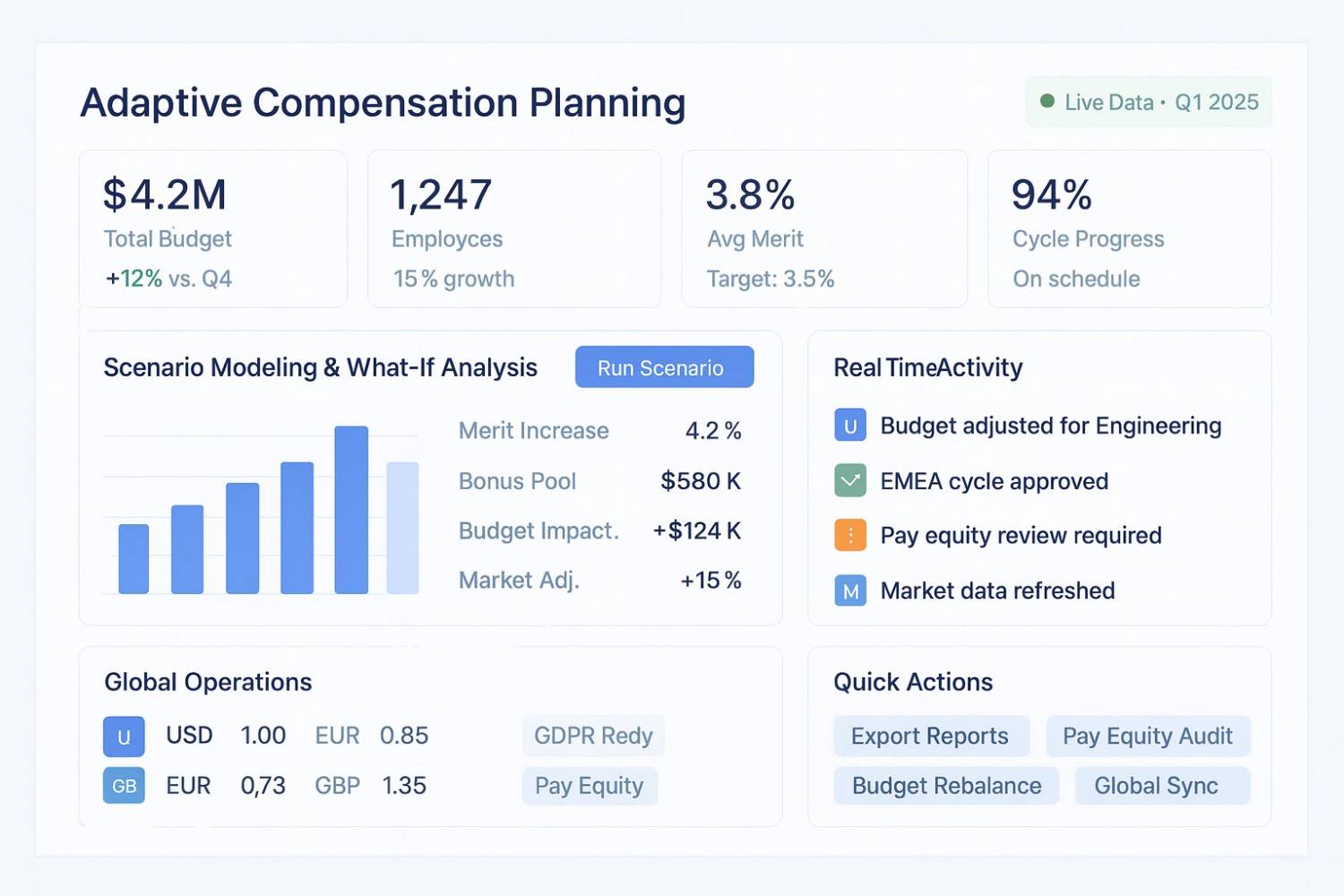
Task: Open the Cycle Progress 94% card
Action: [1129, 229]
